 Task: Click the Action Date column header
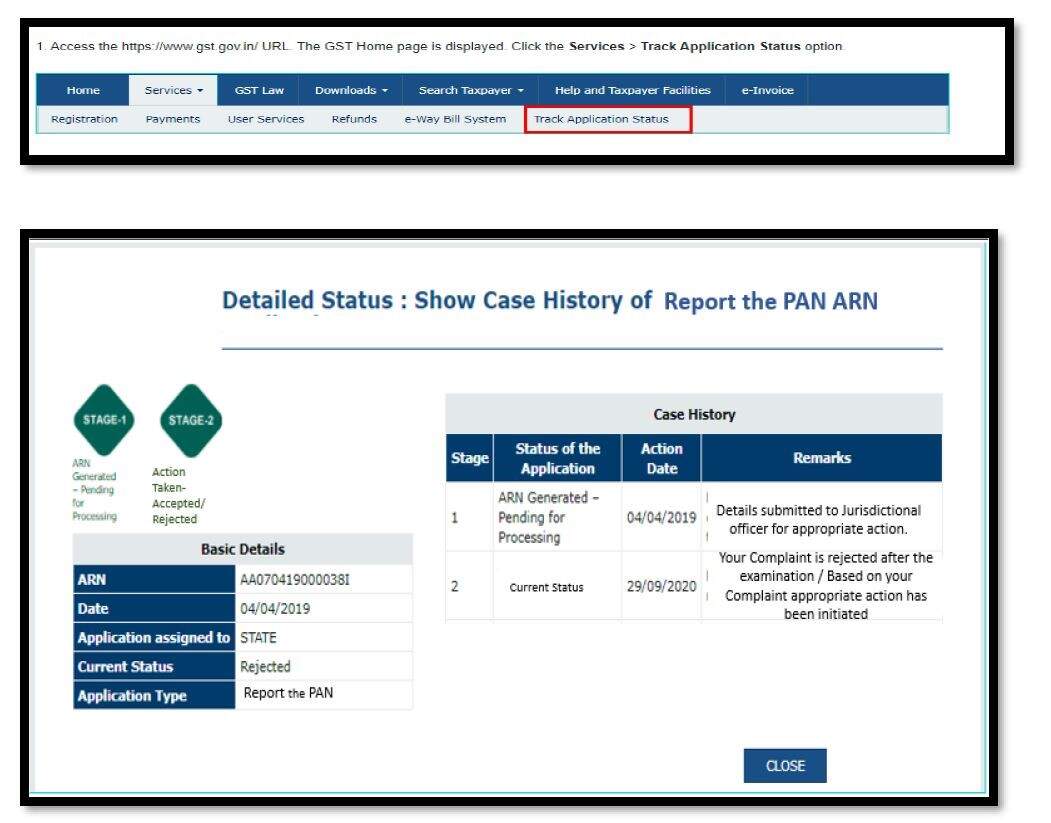tap(661, 458)
